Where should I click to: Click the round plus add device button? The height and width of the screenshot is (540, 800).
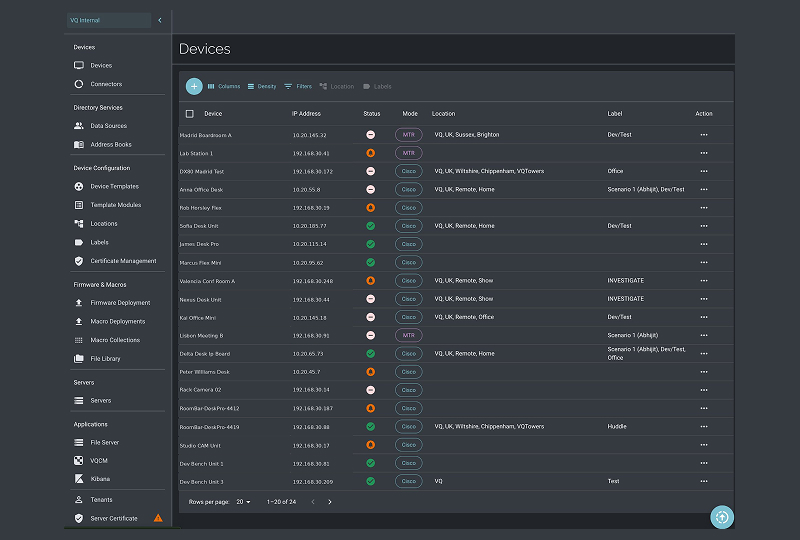coord(194,87)
